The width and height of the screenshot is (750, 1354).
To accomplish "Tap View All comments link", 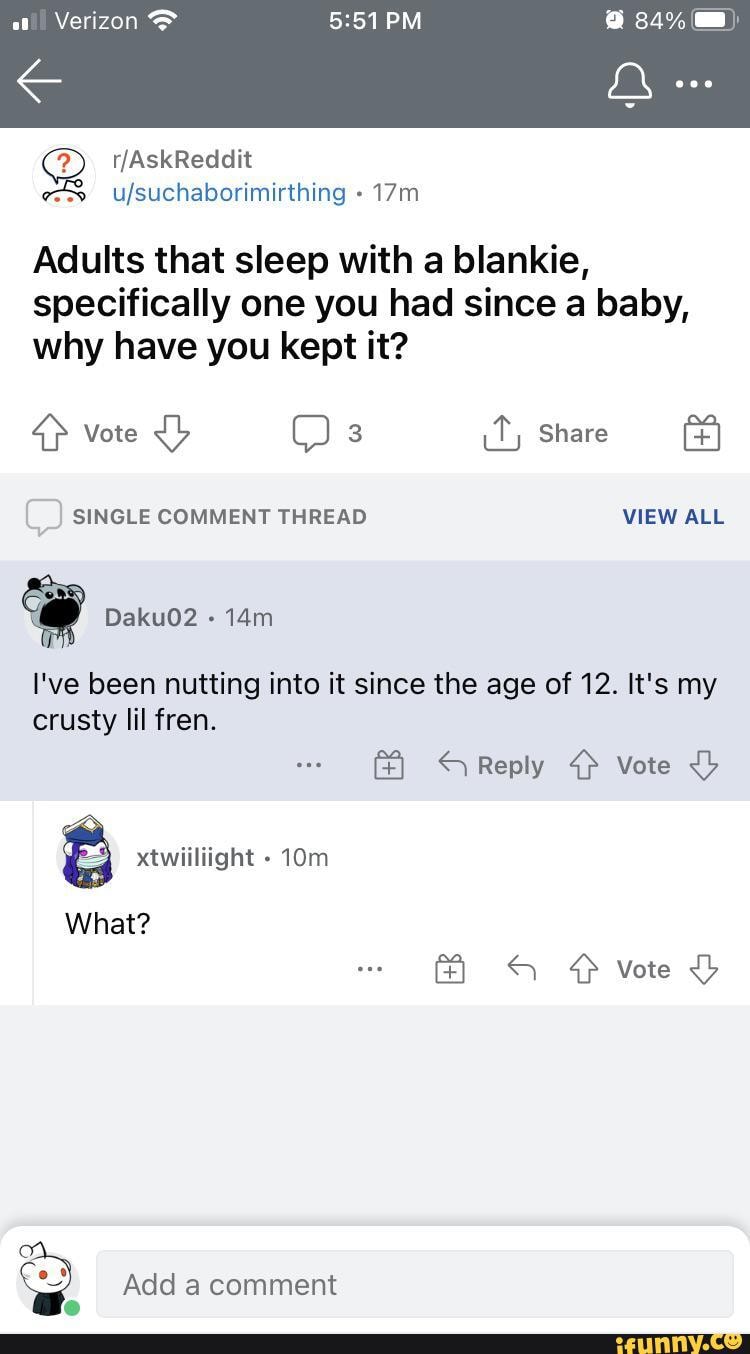I will (673, 516).
